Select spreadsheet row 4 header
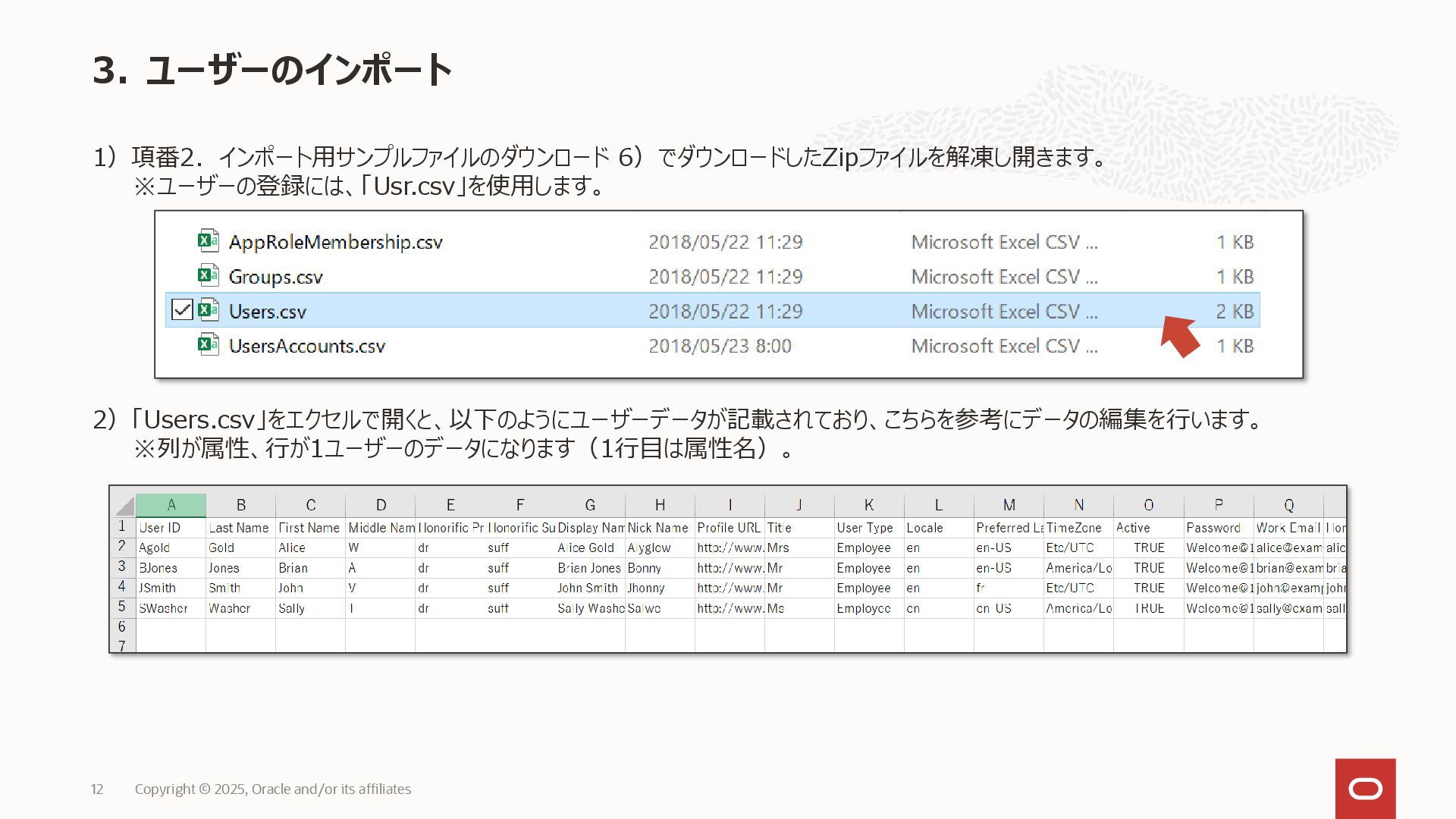This screenshot has width=1456, height=819. 122,587
